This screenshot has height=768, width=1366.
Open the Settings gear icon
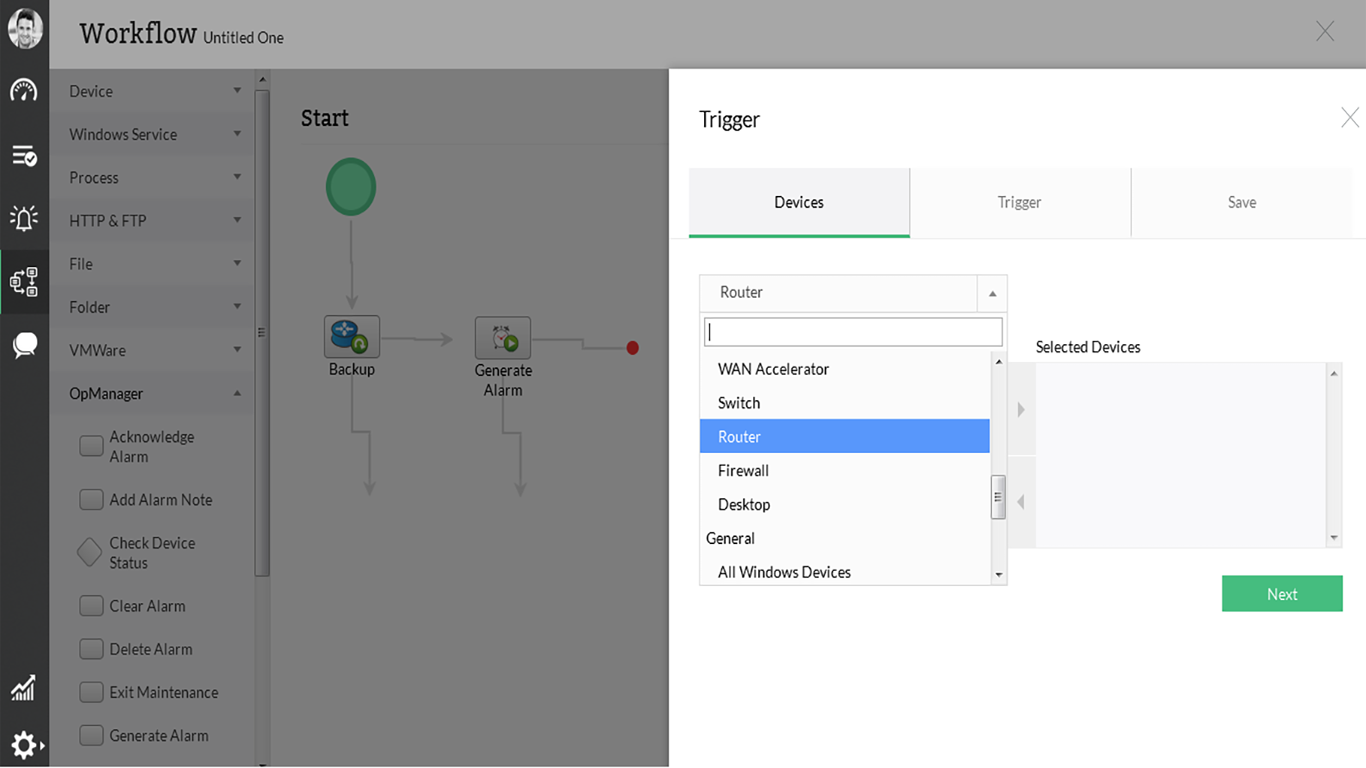click(x=21, y=744)
